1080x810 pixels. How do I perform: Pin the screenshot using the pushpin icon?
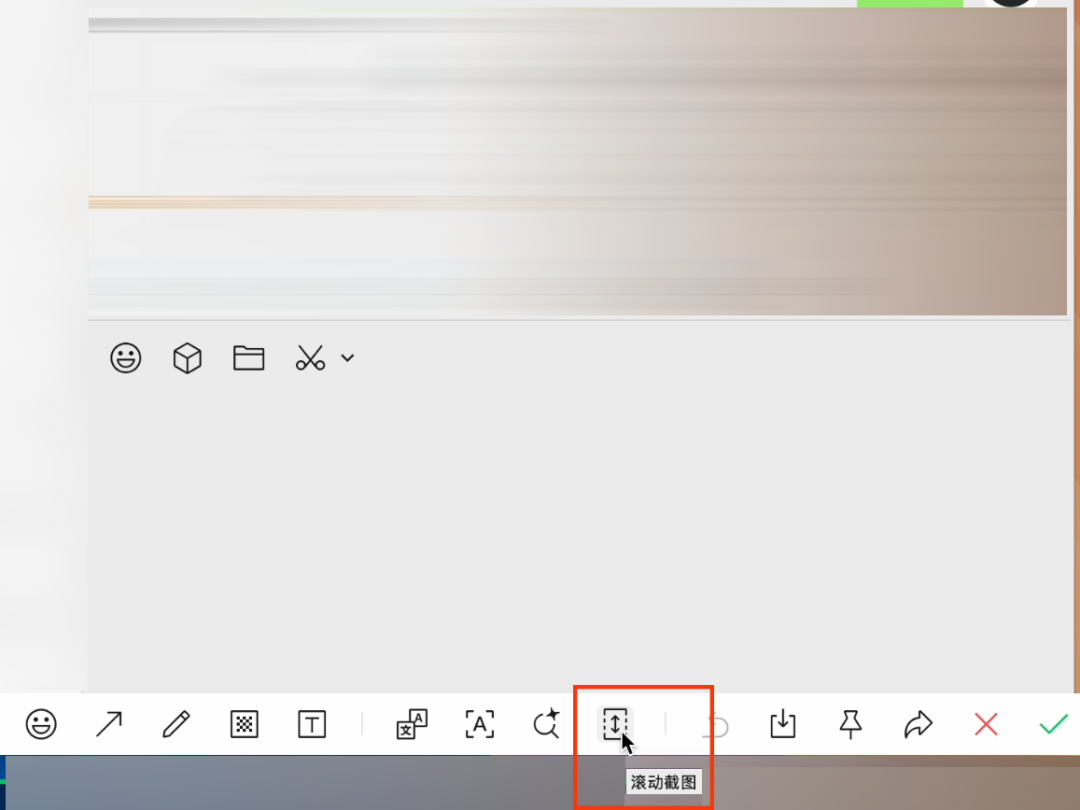[x=851, y=725]
